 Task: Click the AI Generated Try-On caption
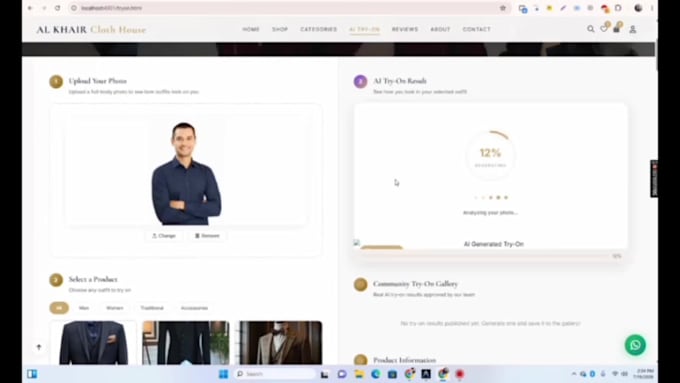[494, 244]
